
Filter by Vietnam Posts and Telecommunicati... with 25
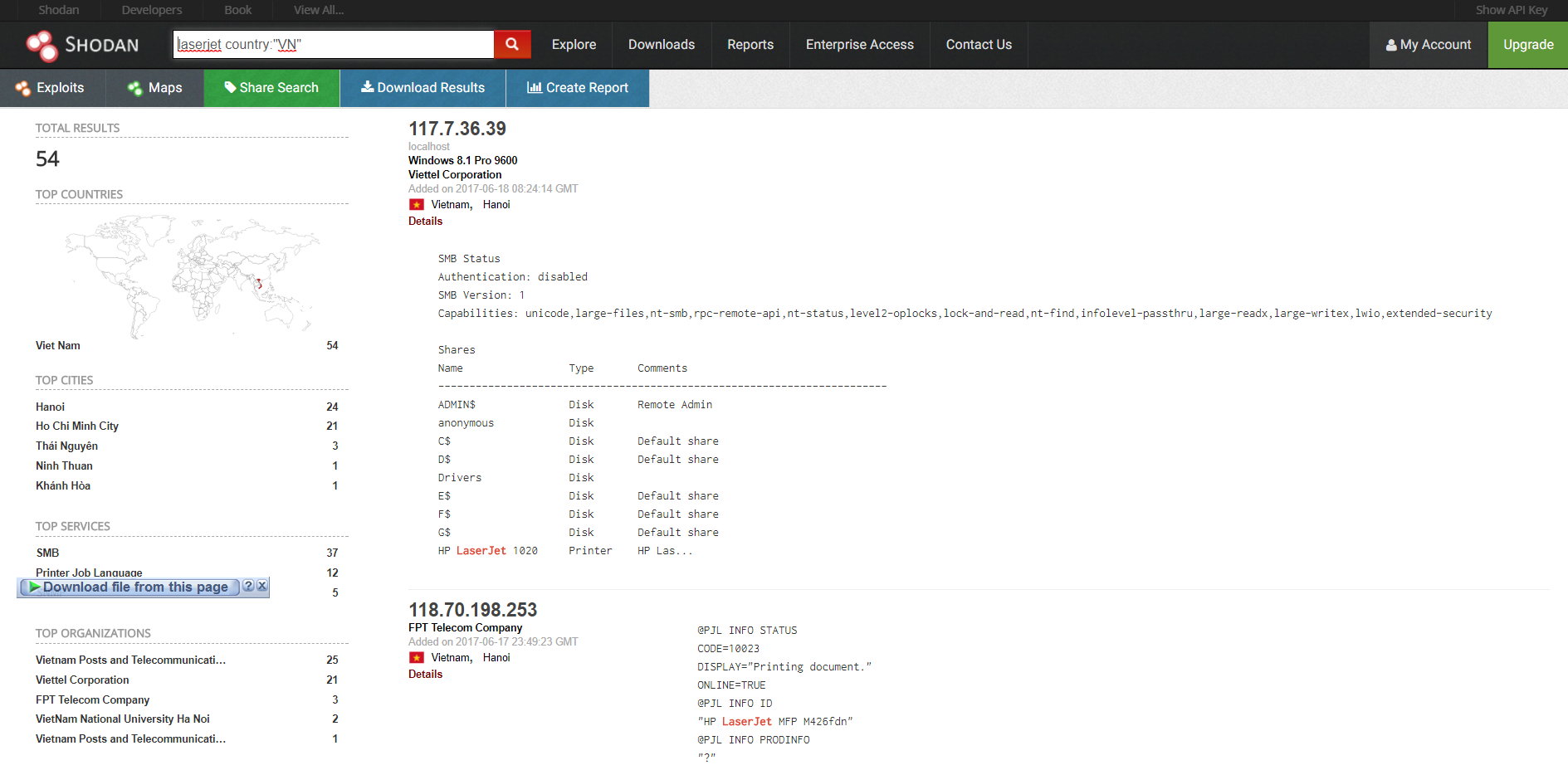pyautogui.click(x=130, y=660)
